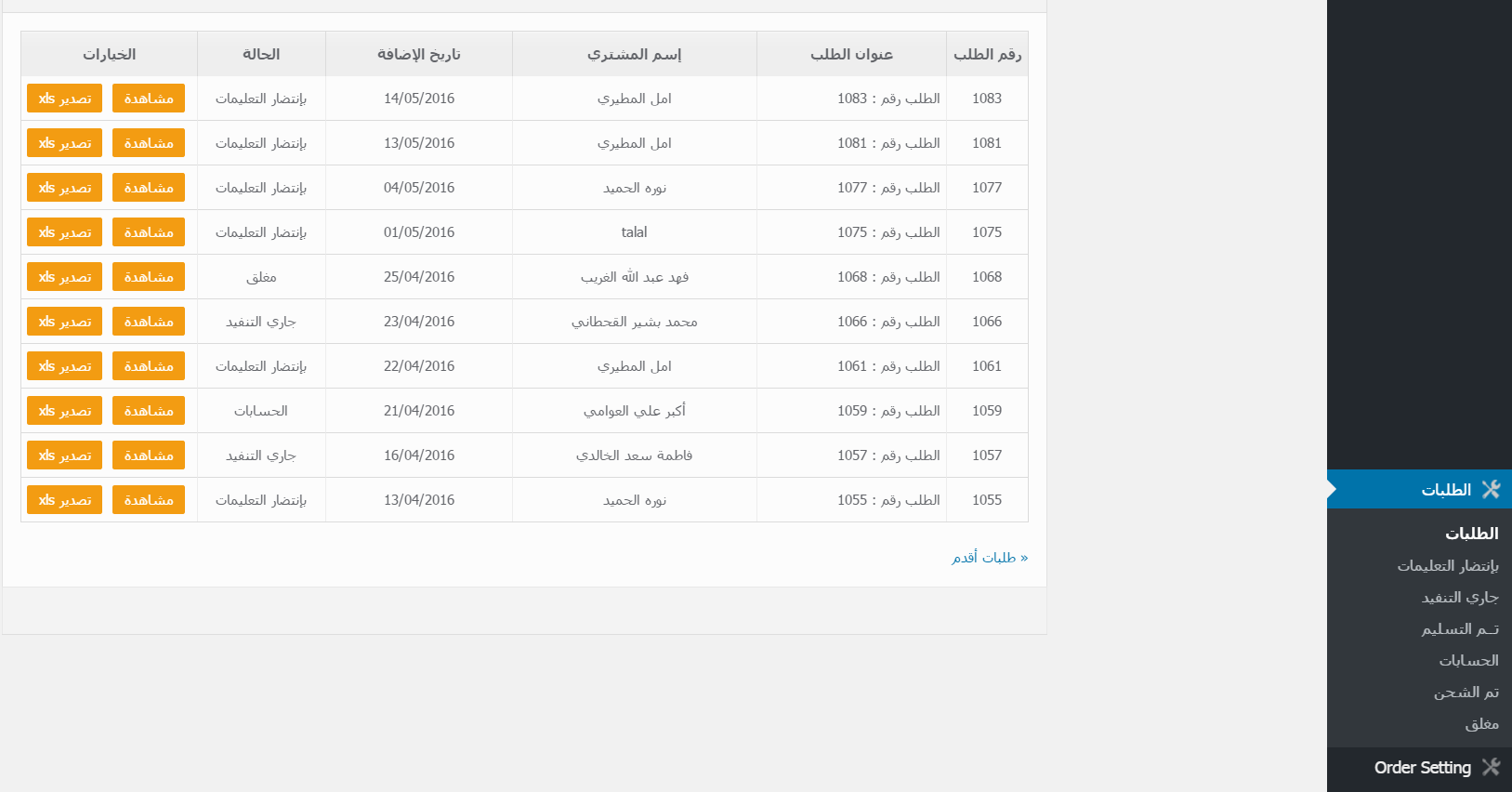Screen dimensions: 1512x792
Task: Open بإنتضار التعليمات submenu item
Action: 1447,566
